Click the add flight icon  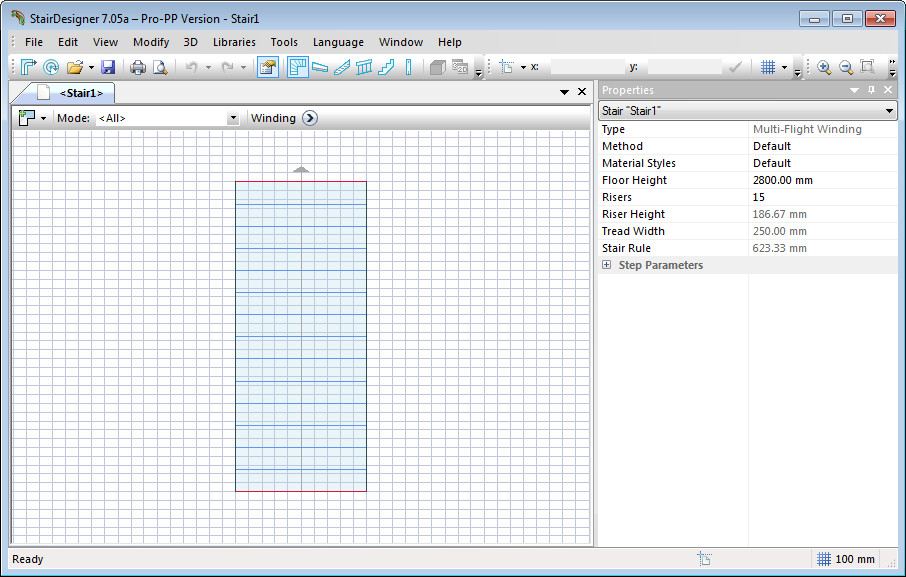click(27, 118)
